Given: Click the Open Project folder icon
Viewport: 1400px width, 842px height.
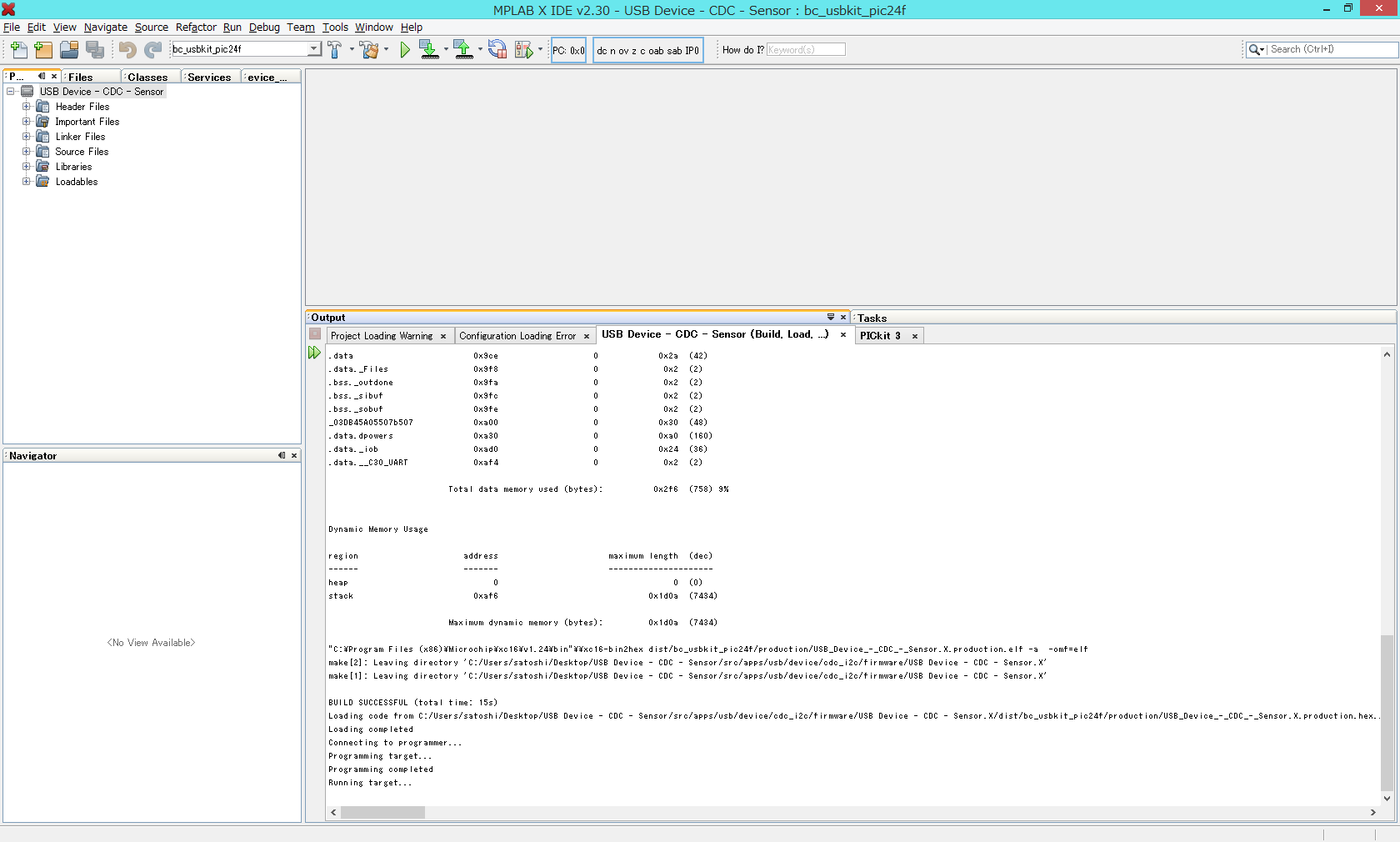Looking at the screenshot, I should [69, 50].
